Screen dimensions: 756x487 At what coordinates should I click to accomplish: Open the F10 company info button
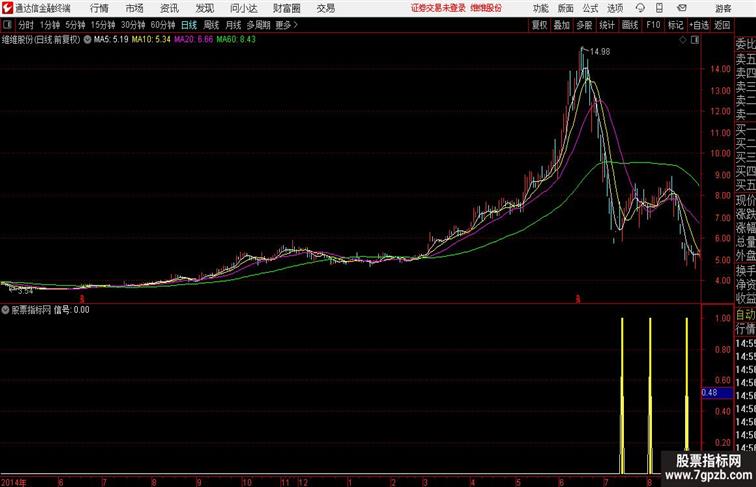click(653, 25)
